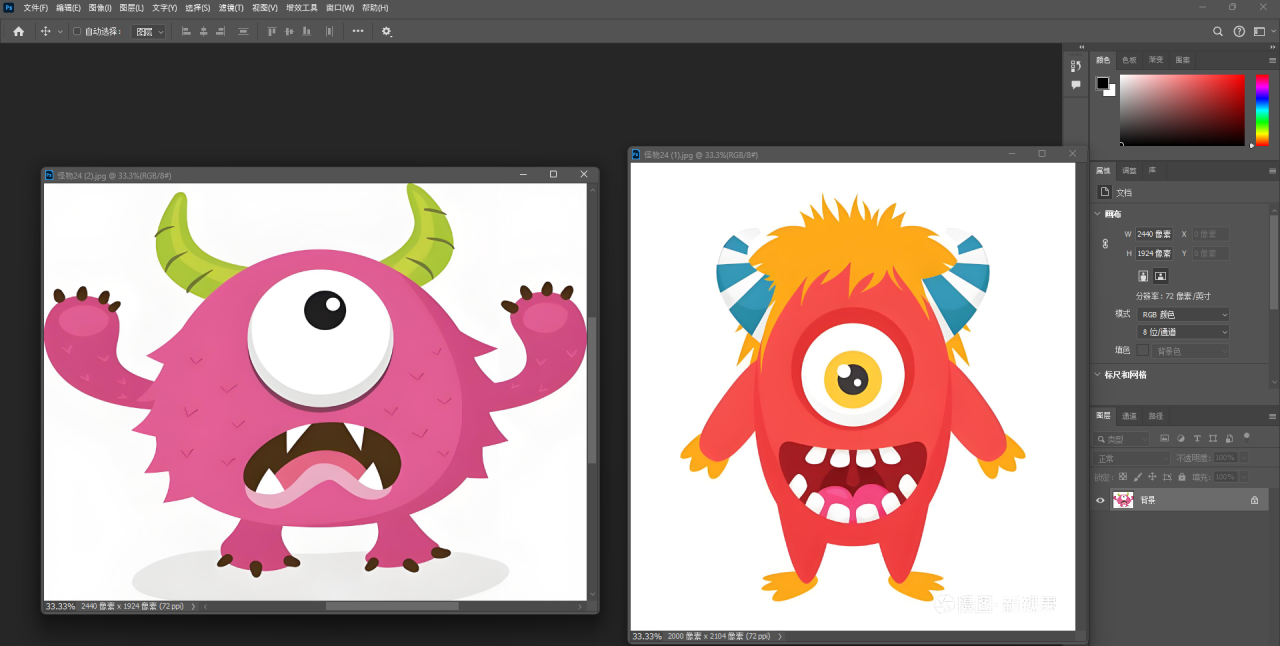Screen dimensions: 1280x646
Task: Hide the 背景 layer with eye icon
Action: point(1101,500)
